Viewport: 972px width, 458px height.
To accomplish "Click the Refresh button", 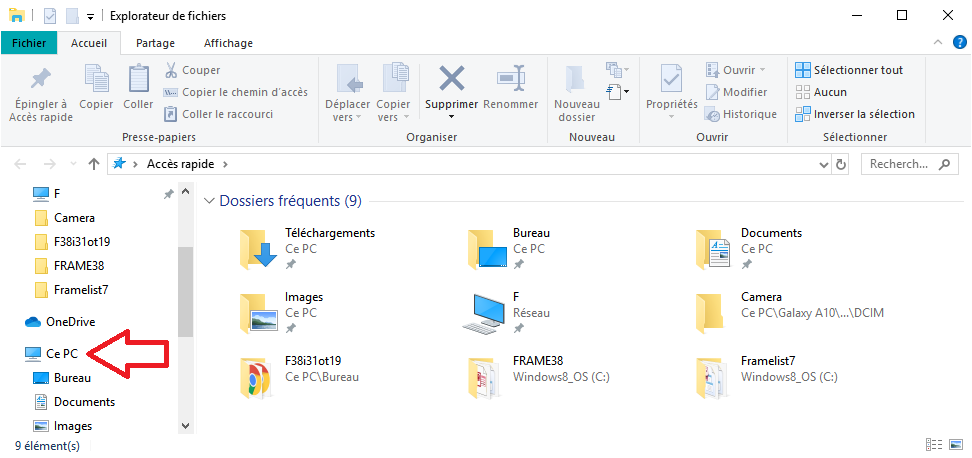I will 841,164.
